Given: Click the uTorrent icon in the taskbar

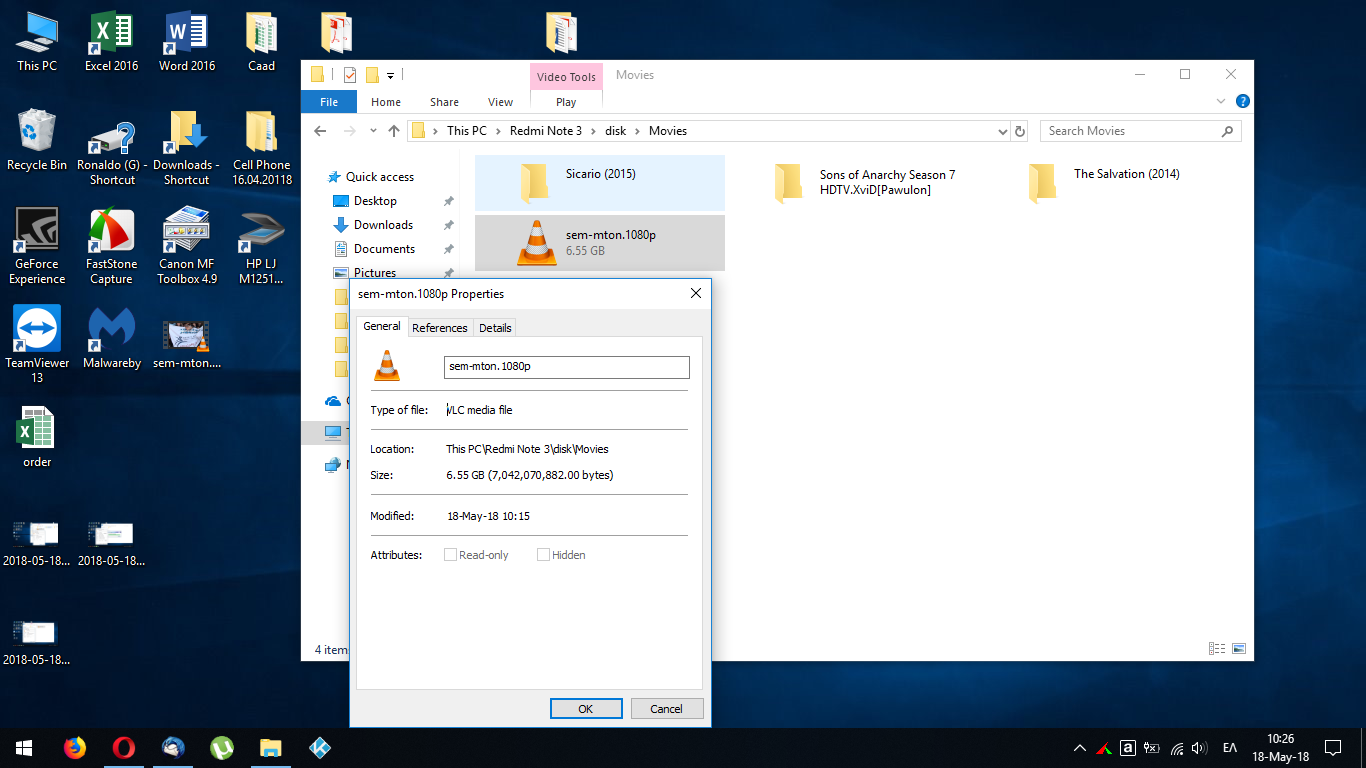Looking at the screenshot, I should click(222, 747).
